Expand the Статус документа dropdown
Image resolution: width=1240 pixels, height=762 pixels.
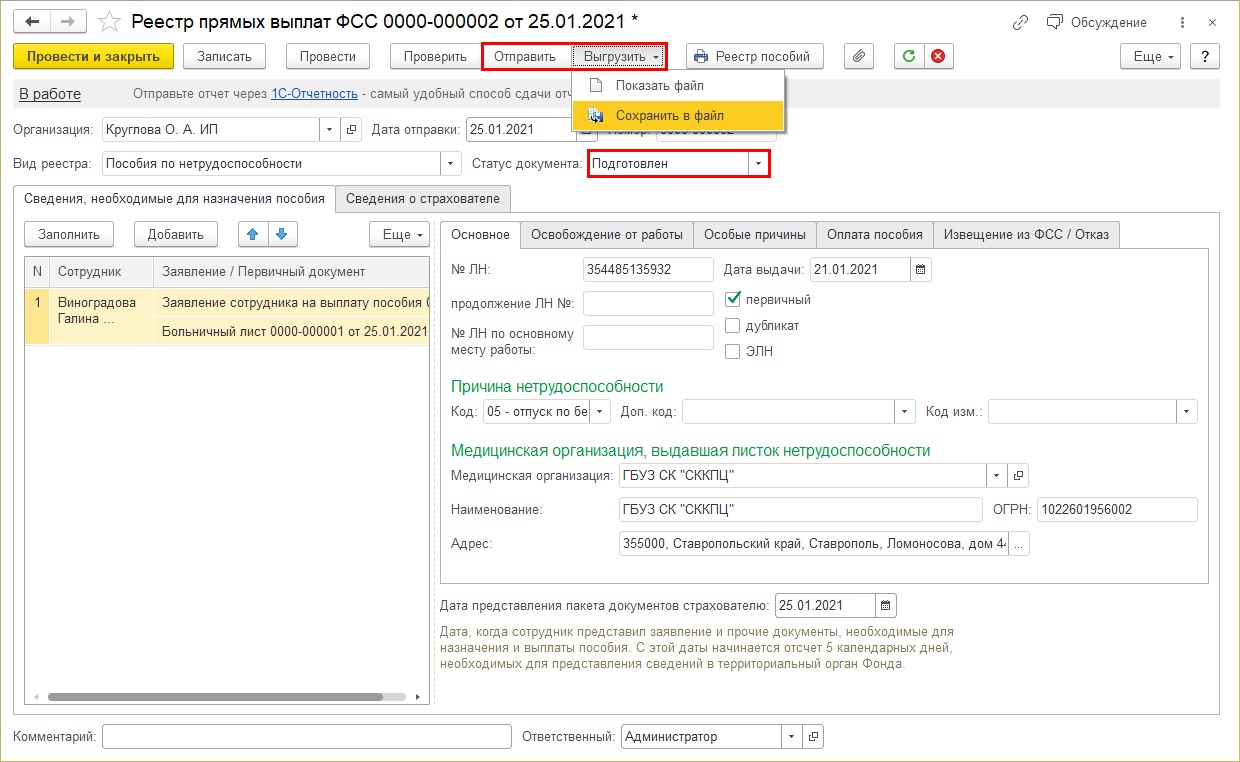758,163
